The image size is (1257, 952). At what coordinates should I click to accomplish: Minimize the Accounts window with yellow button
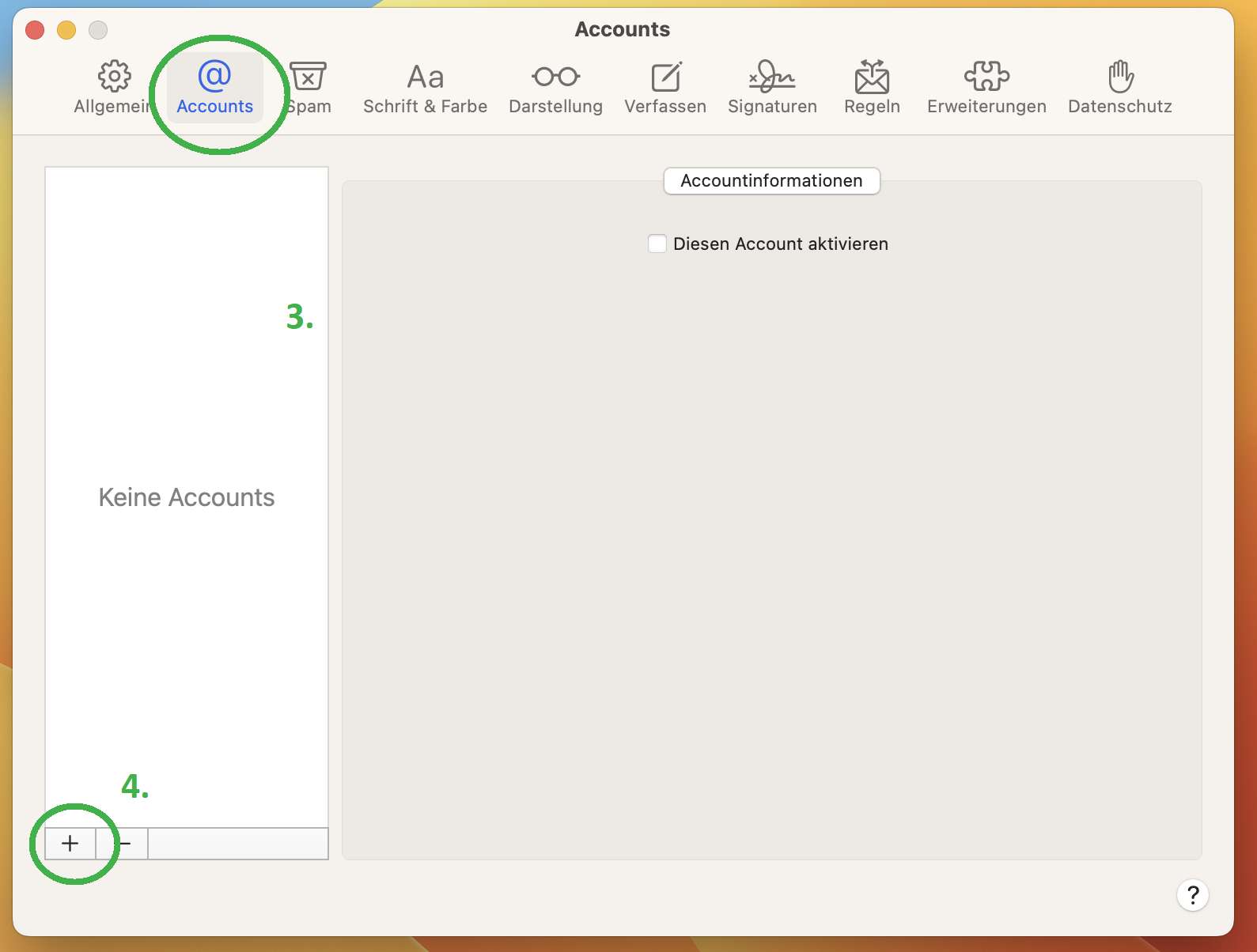pos(66,30)
